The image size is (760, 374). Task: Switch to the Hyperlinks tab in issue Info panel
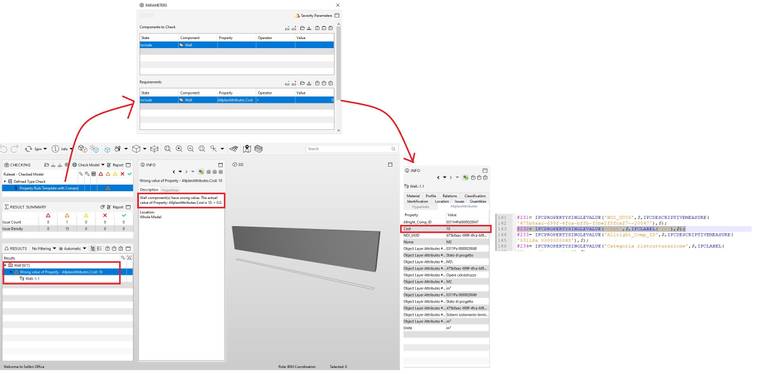170,189
